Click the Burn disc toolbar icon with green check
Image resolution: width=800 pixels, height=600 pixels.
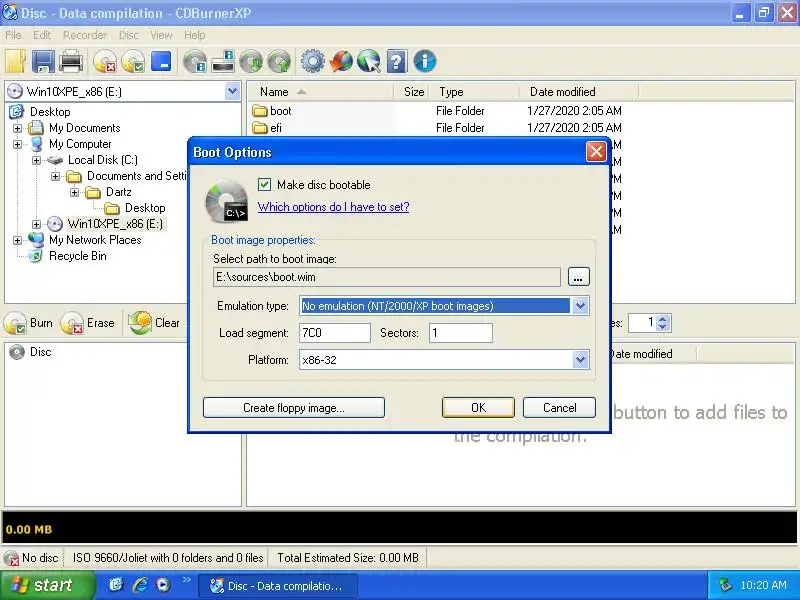[133, 62]
